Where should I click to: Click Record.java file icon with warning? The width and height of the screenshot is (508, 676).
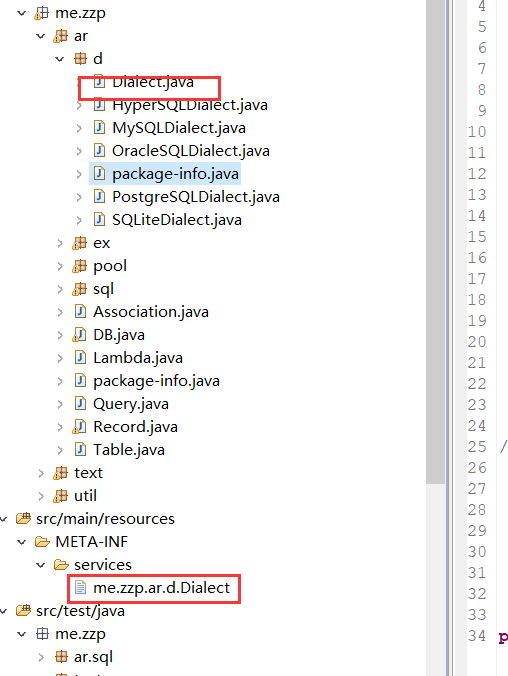point(79,427)
